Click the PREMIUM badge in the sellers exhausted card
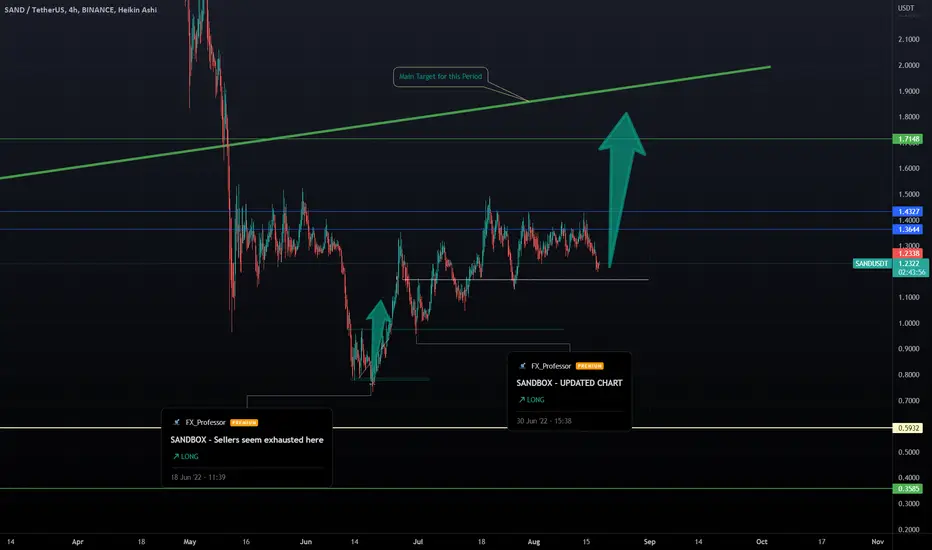Image resolution: width=932 pixels, height=550 pixels. [244, 423]
